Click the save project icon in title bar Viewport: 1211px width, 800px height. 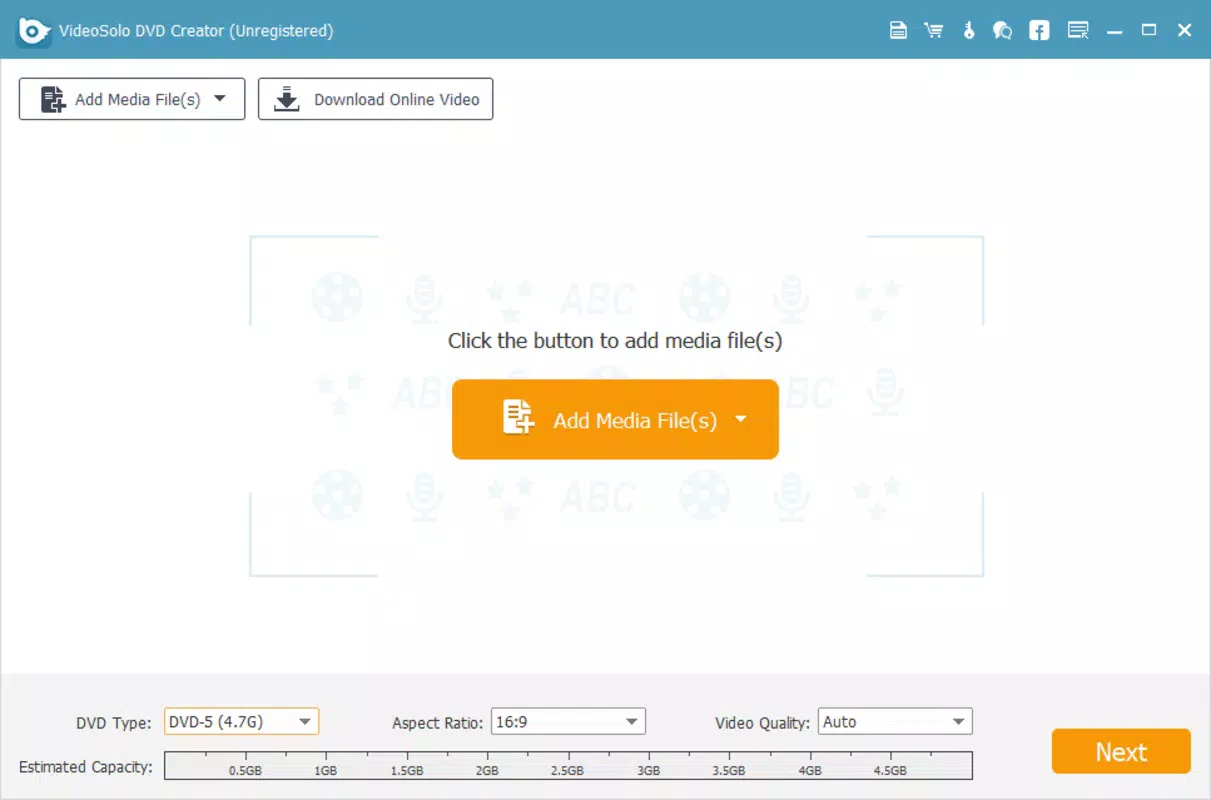tap(898, 31)
